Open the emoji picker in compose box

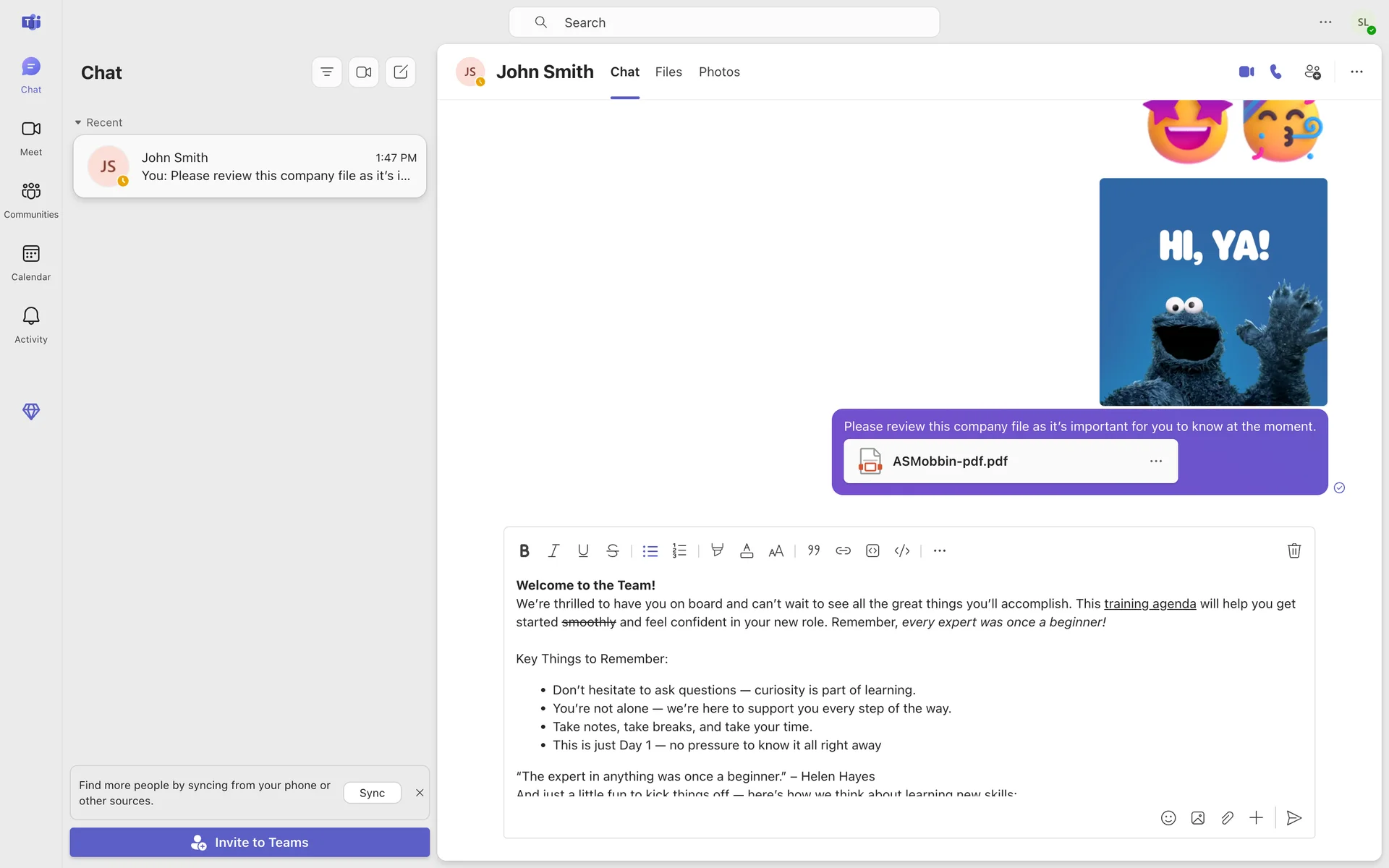tap(1168, 818)
